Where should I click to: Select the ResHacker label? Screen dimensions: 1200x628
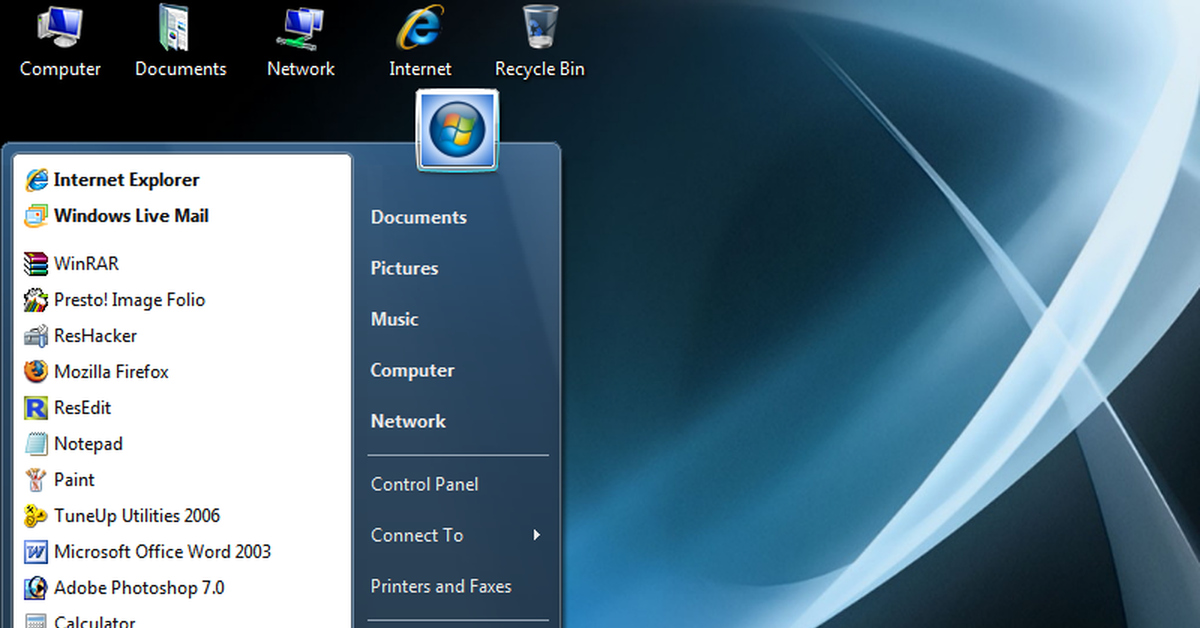point(95,336)
